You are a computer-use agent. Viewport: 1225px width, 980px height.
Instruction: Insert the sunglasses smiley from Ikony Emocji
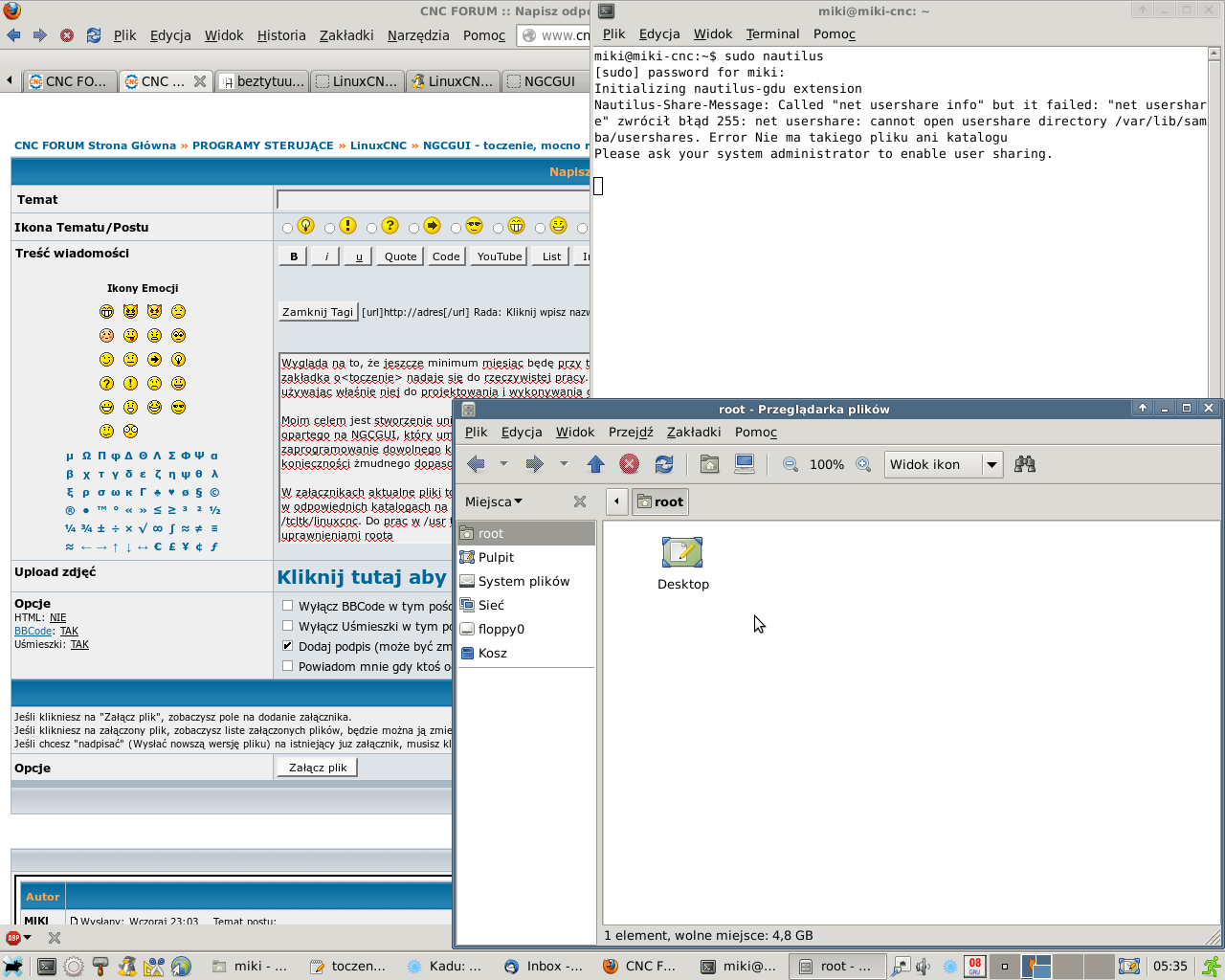click(x=178, y=407)
